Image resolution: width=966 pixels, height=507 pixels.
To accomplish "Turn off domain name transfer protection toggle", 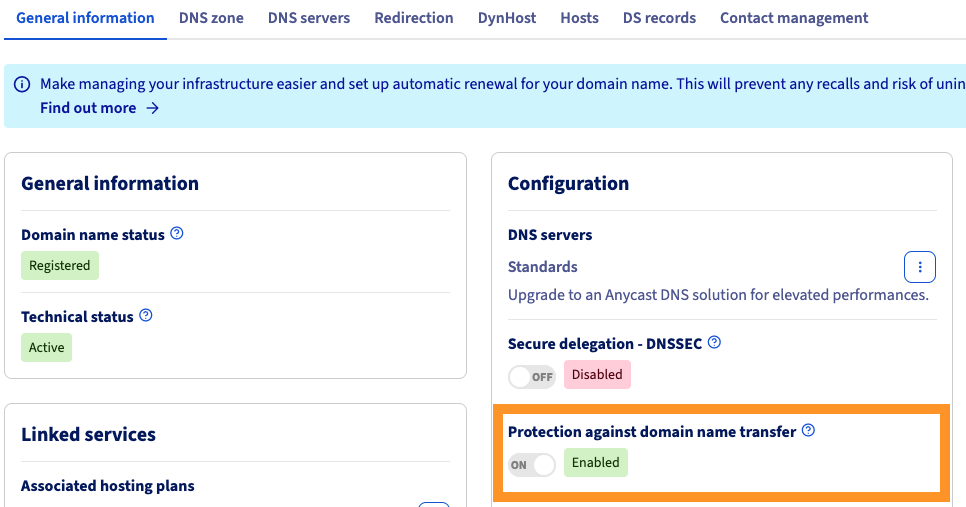I will coord(532,464).
